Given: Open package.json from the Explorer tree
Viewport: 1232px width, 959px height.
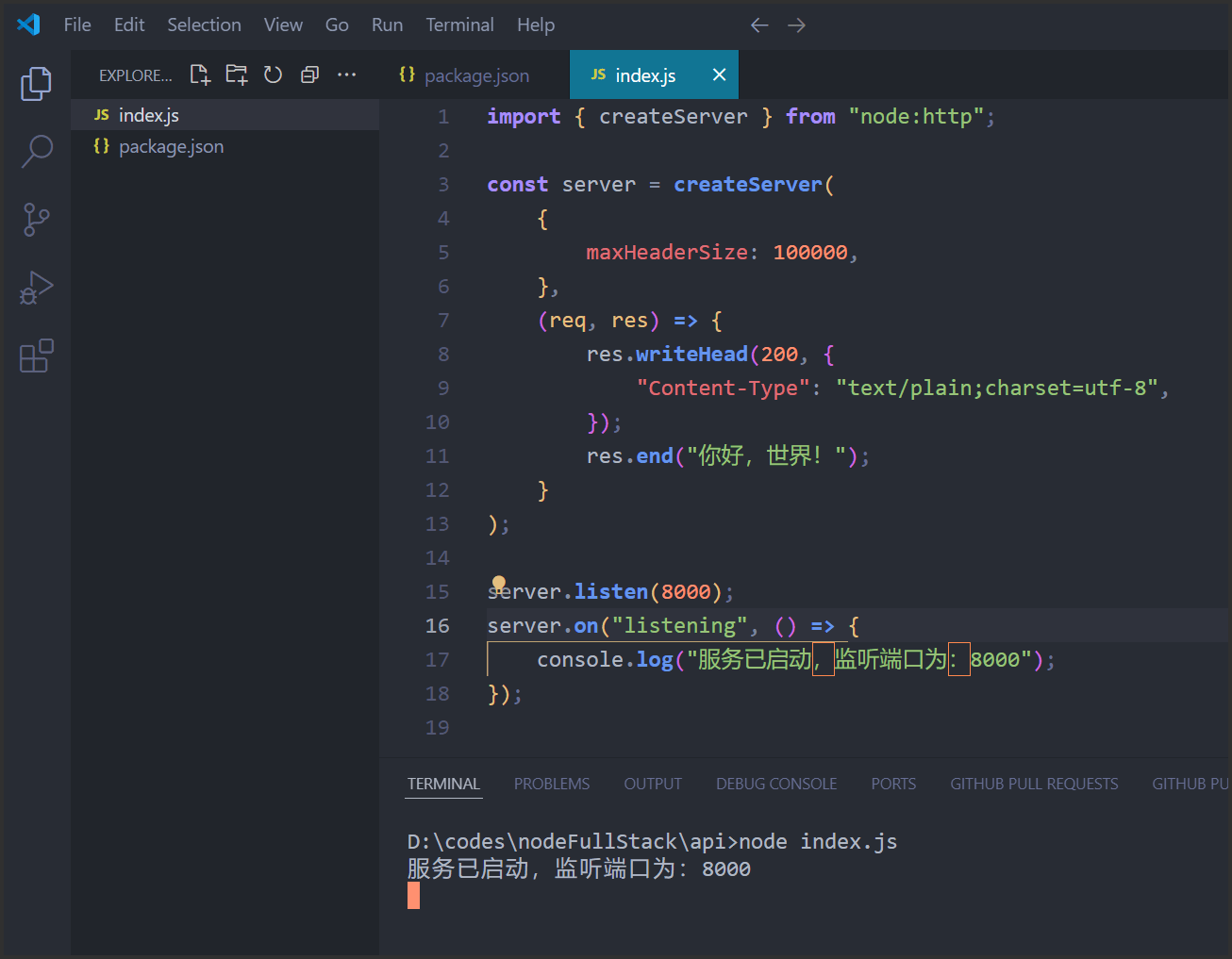Looking at the screenshot, I should pos(225,146).
